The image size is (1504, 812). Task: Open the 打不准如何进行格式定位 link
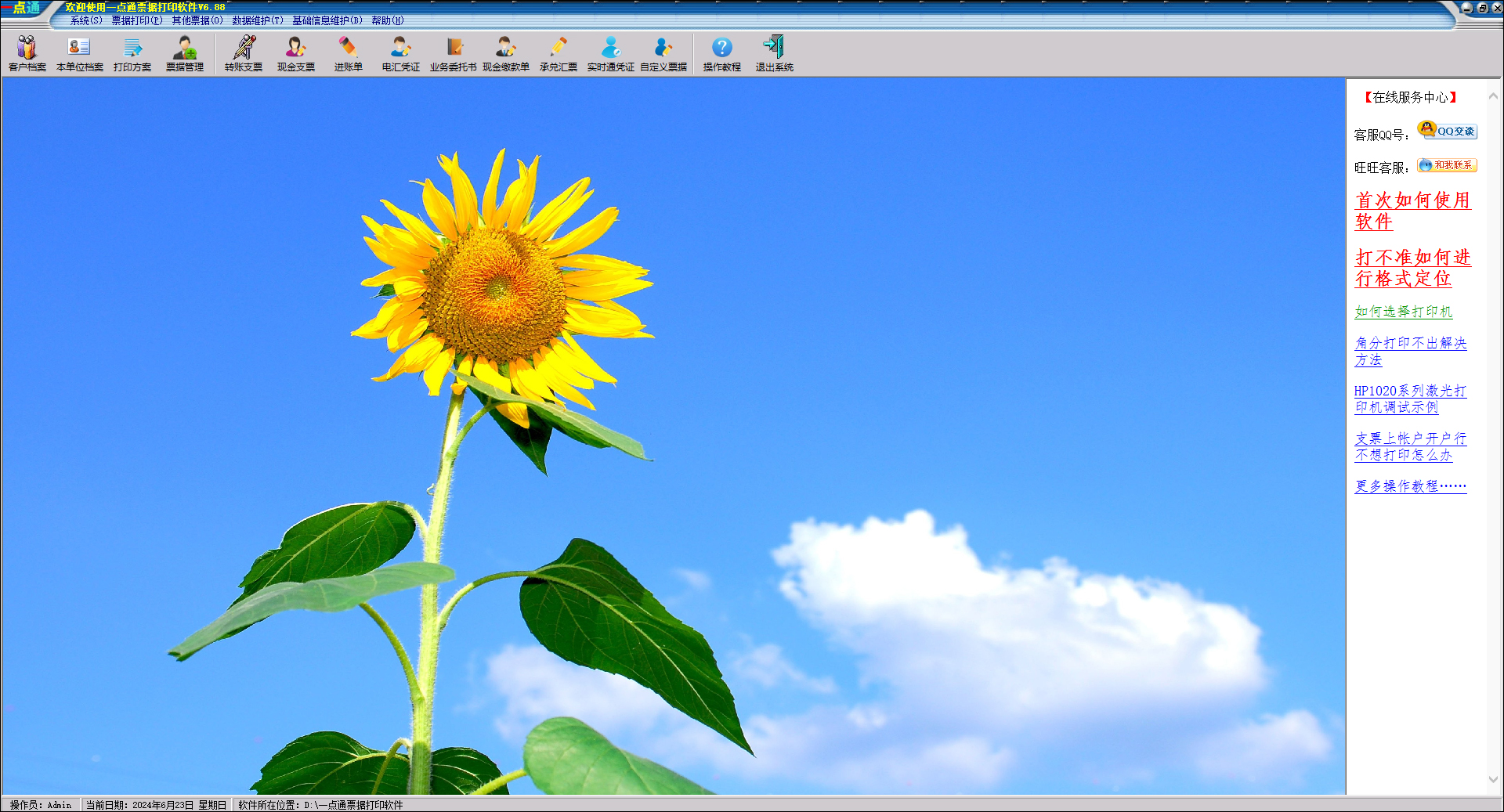[x=1413, y=268]
